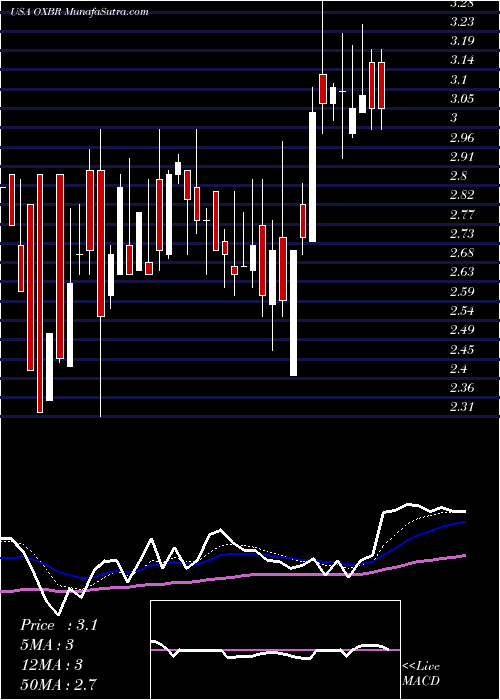This screenshot has height=700, width=500.
Task: Select the 2.45 price axis label
Action: pyautogui.click(x=462, y=350)
